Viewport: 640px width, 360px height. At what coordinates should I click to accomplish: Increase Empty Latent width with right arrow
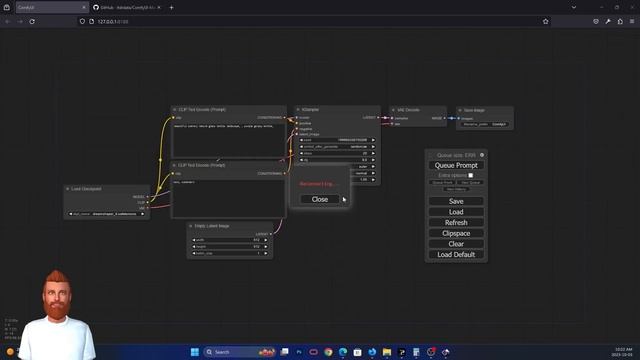pyautogui.click(x=266, y=240)
